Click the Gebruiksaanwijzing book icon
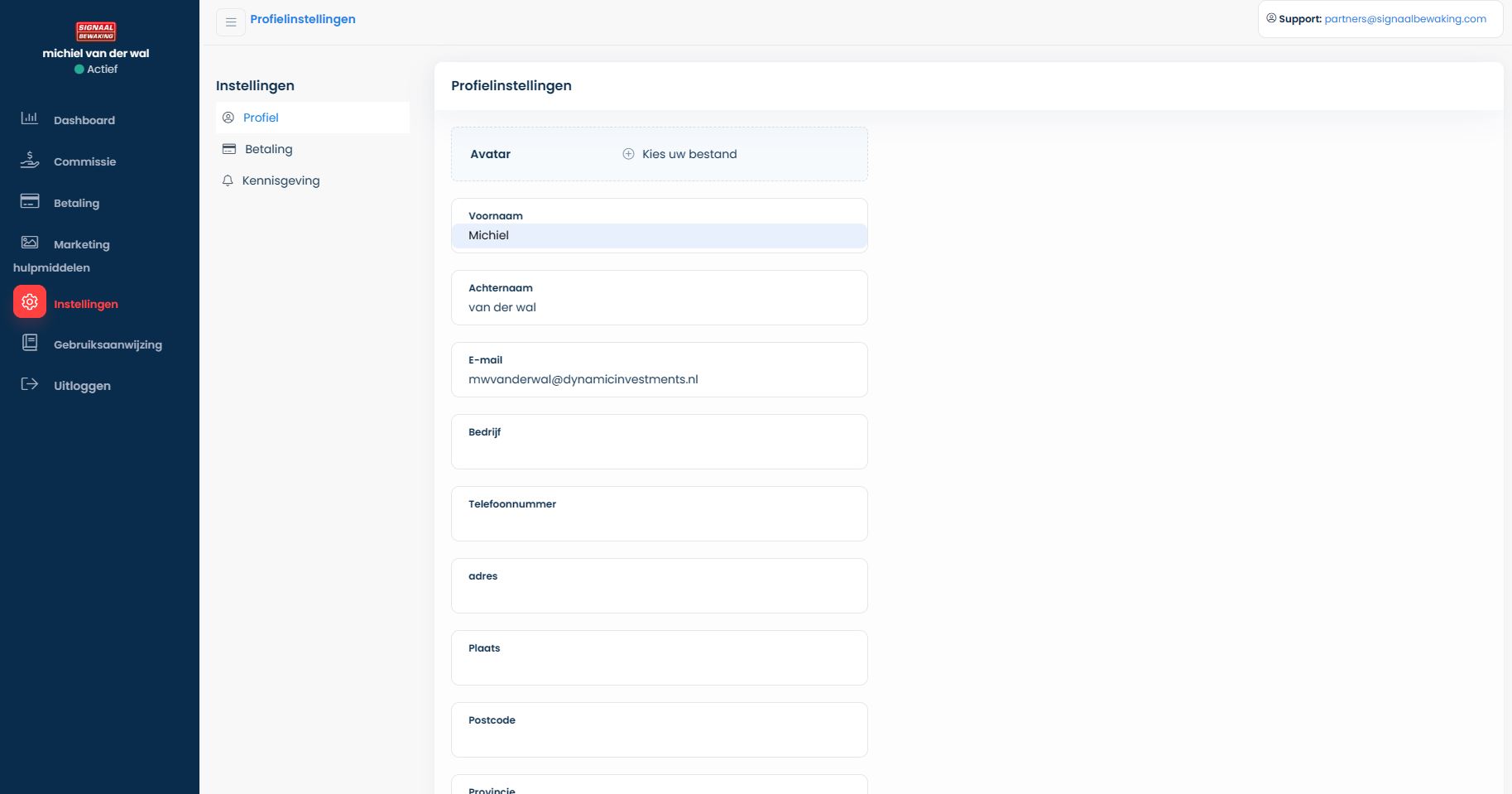This screenshot has height=794, width=1512. [x=30, y=343]
